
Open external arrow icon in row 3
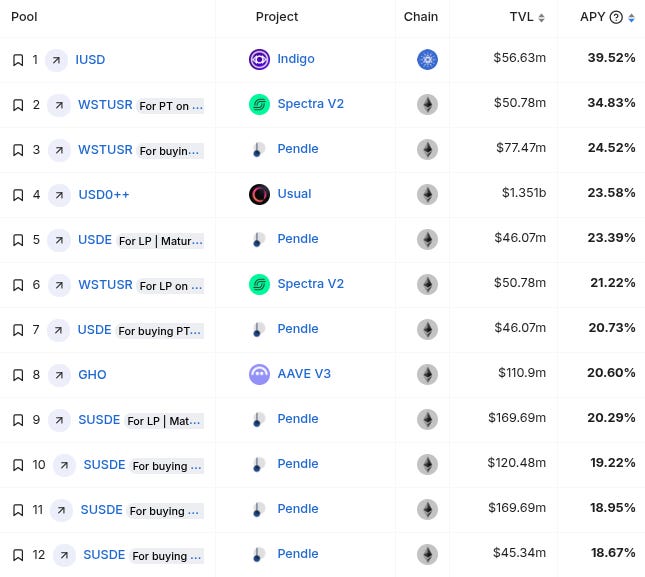coord(59,151)
